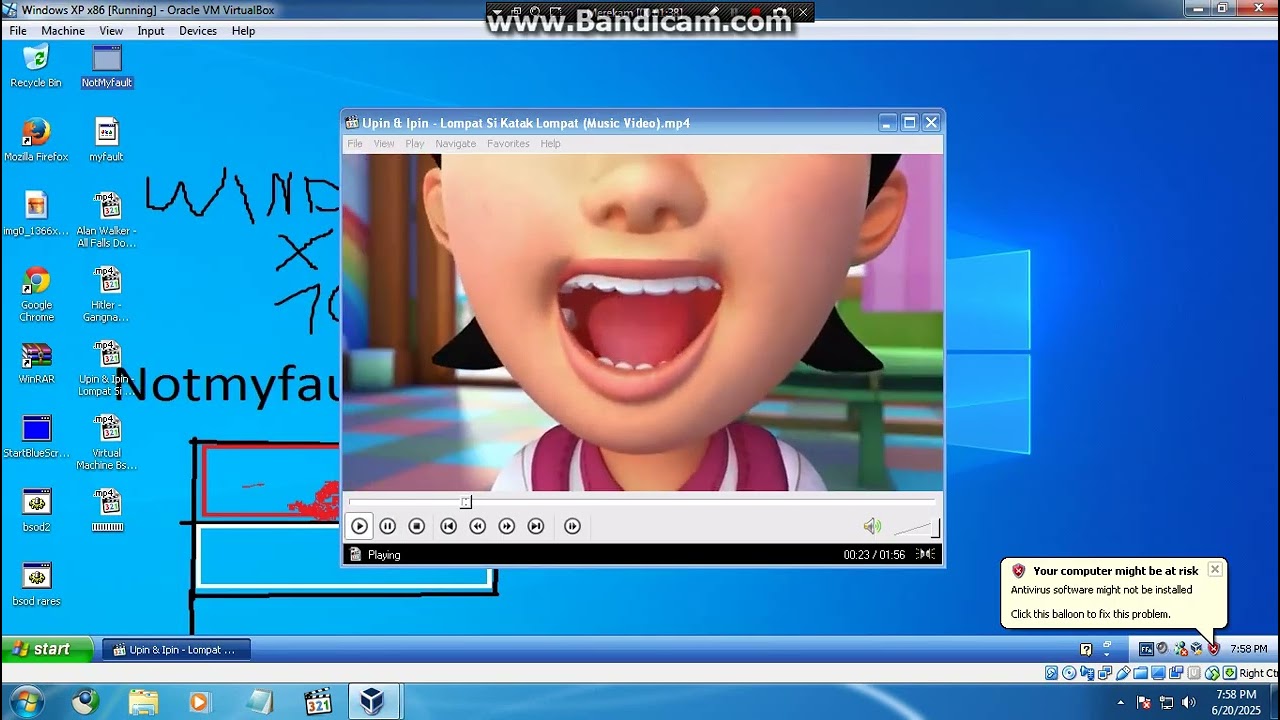
Task: Click the VirtualBox USB status icon
Action: click(1123, 673)
